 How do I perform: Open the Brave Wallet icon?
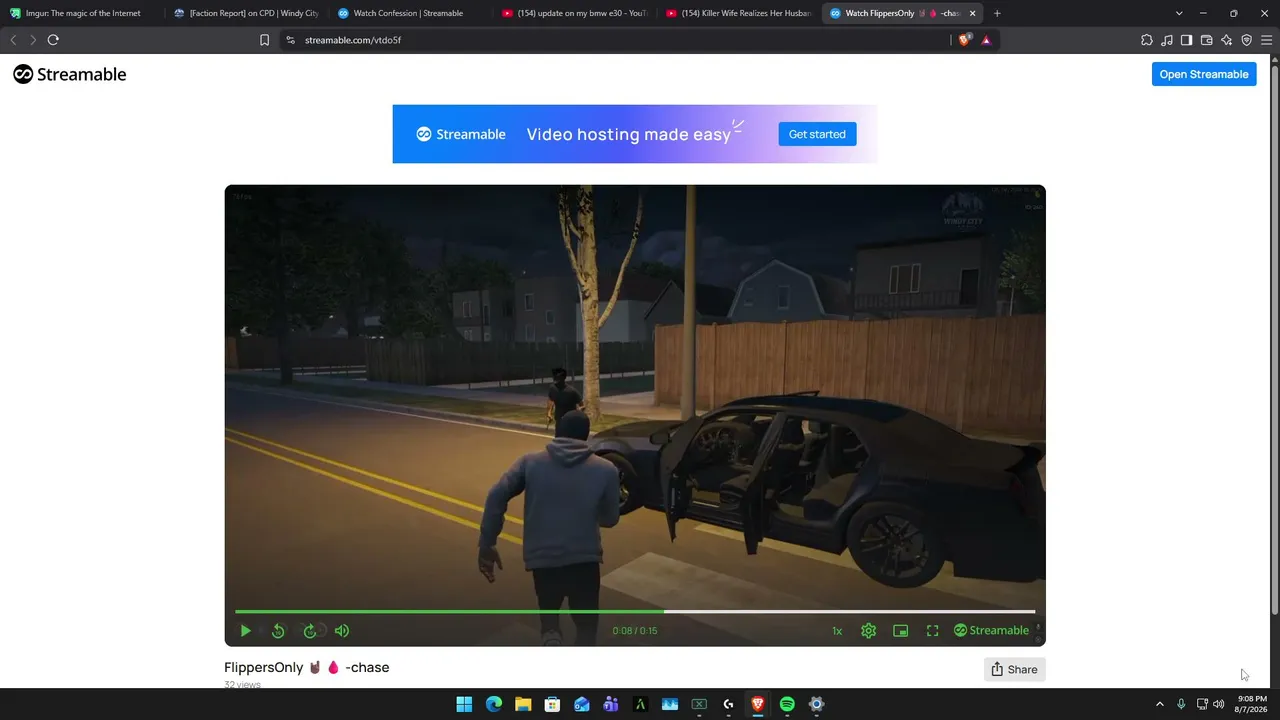[x=1206, y=40]
